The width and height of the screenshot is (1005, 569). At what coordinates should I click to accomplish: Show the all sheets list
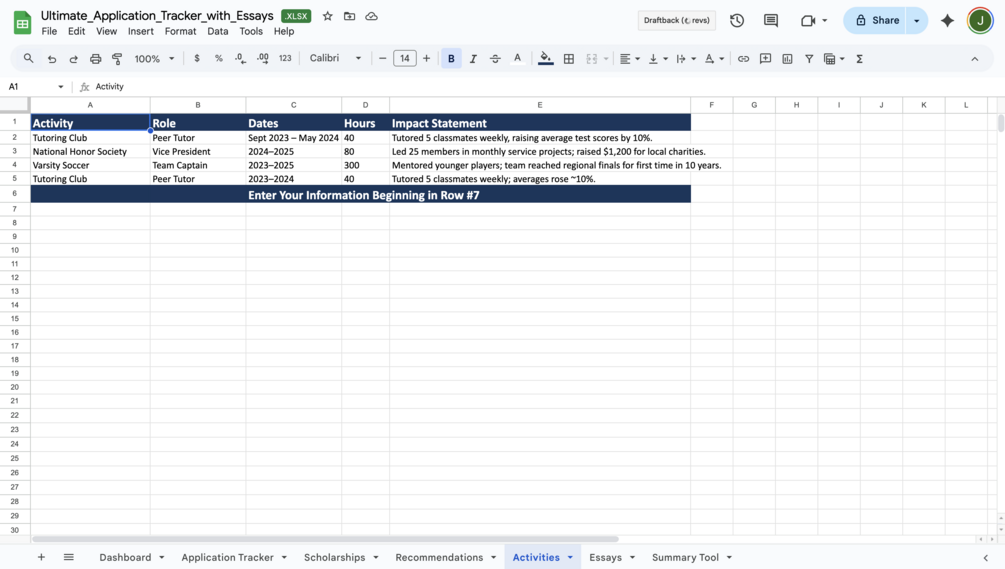pos(69,557)
